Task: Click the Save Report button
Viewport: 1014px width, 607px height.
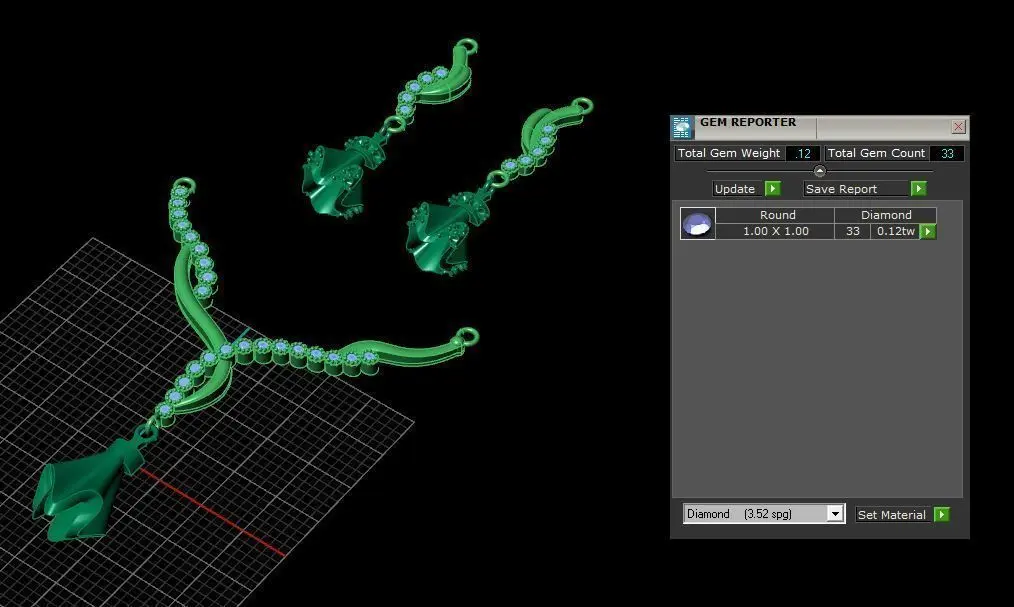Action: point(856,189)
